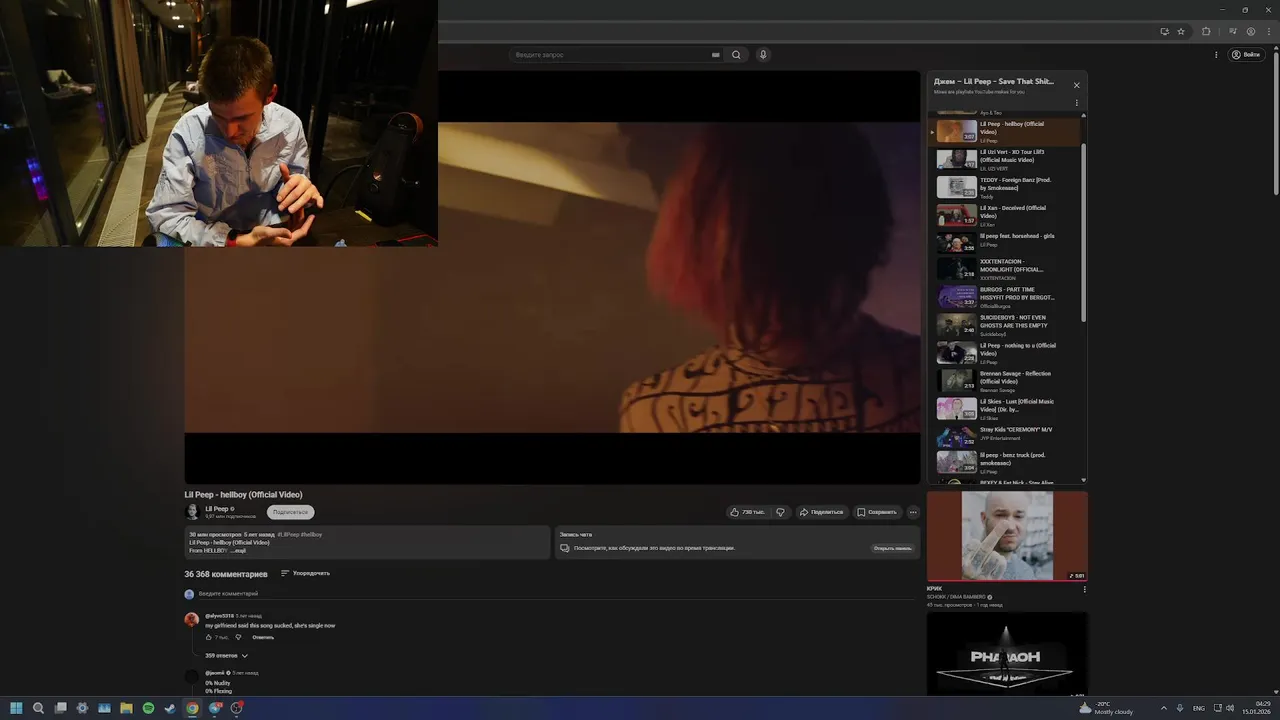Play Lil Skies - Lust from playlist
This screenshot has height=720, width=1280.
pos(1004,409)
